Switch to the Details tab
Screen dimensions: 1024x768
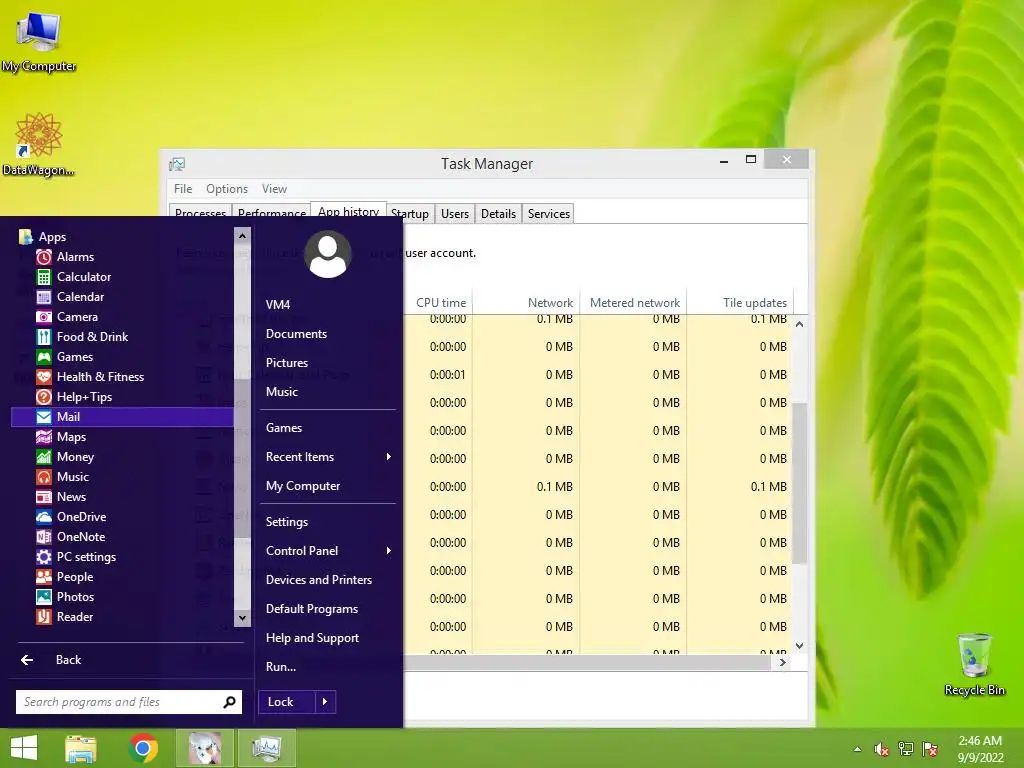coord(498,214)
